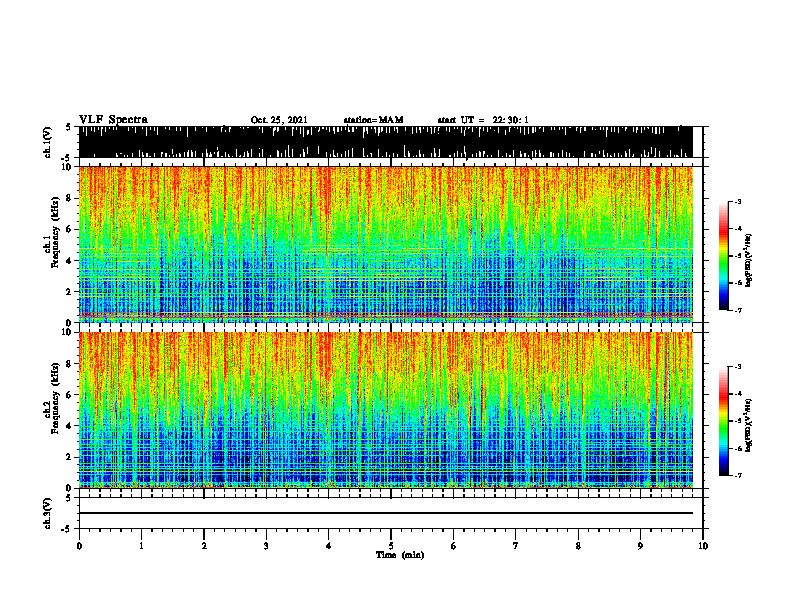Click the "8" tick on Time axis
792x612 pixels.
(578, 546)
